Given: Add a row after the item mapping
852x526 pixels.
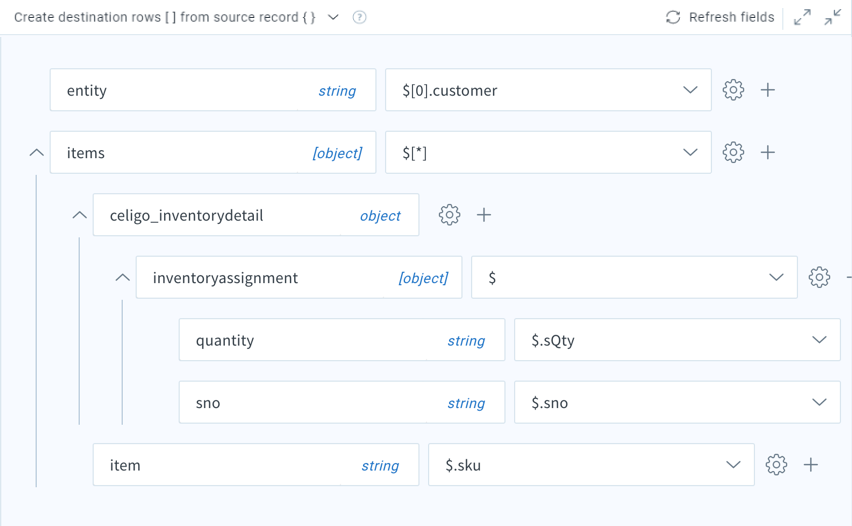Looking at the screenshot, I should click(x=810, y=465).
